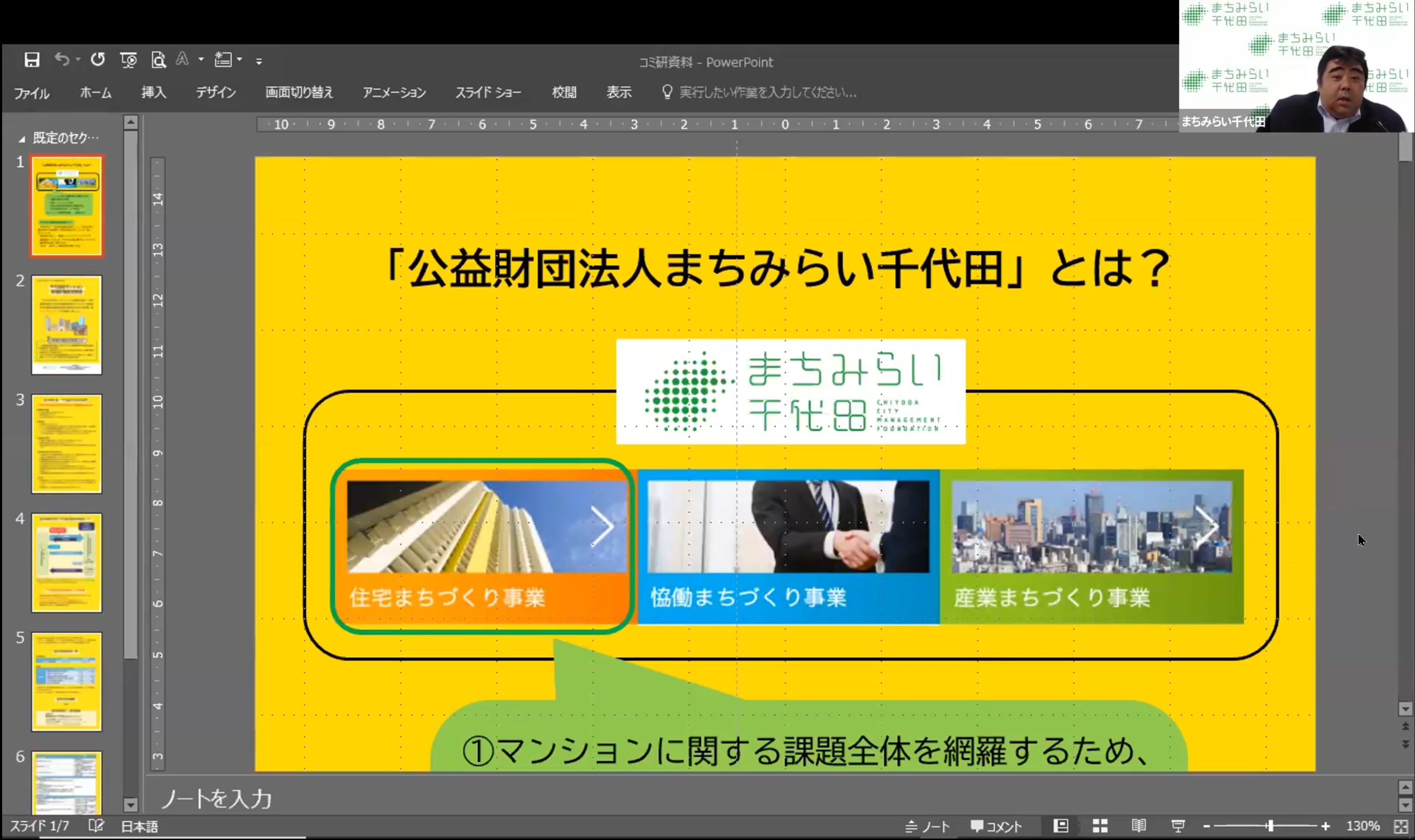
Task: Switch to the スライド ショー ribbon tab
Action: 488,92
